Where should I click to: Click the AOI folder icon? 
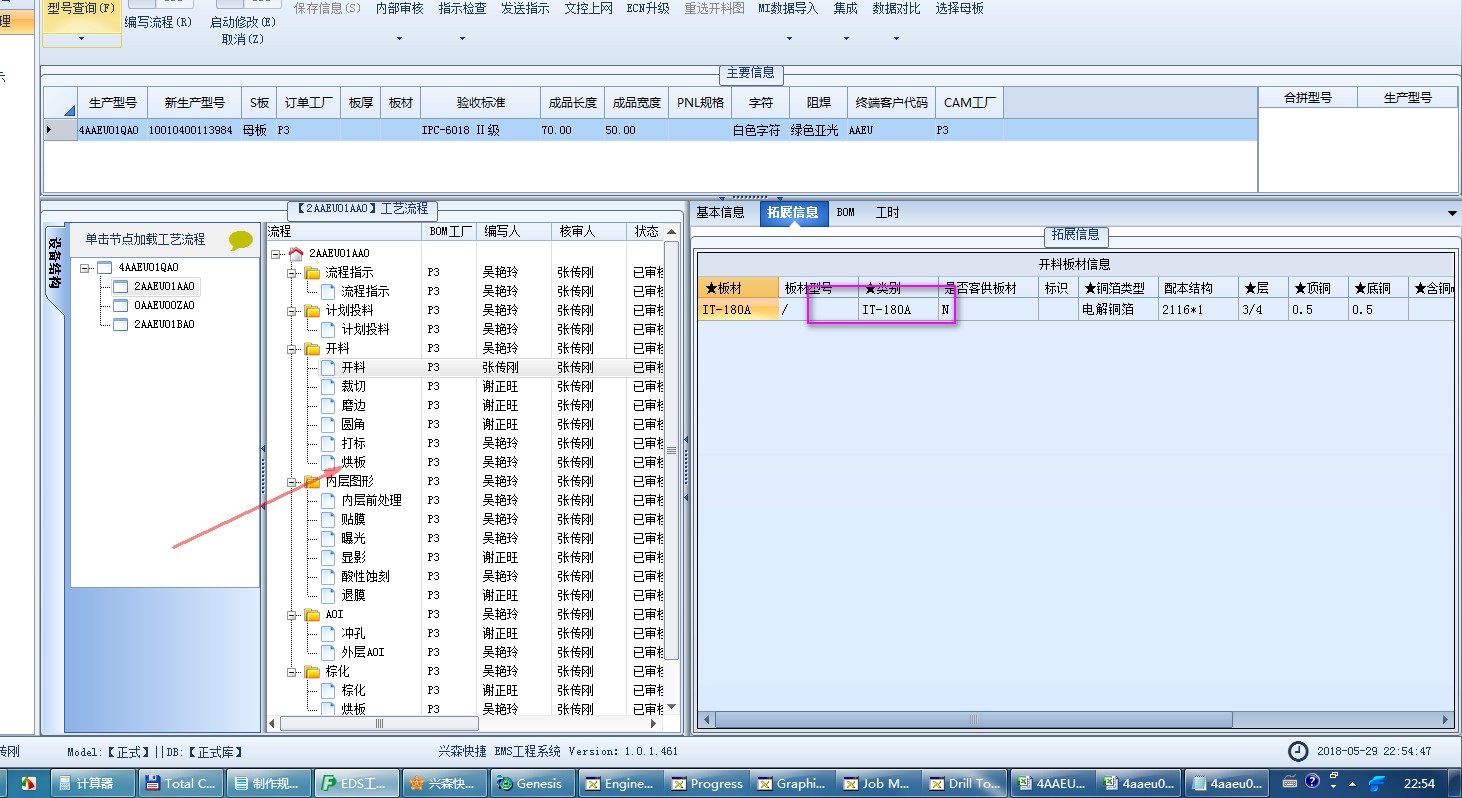point(312,615)
